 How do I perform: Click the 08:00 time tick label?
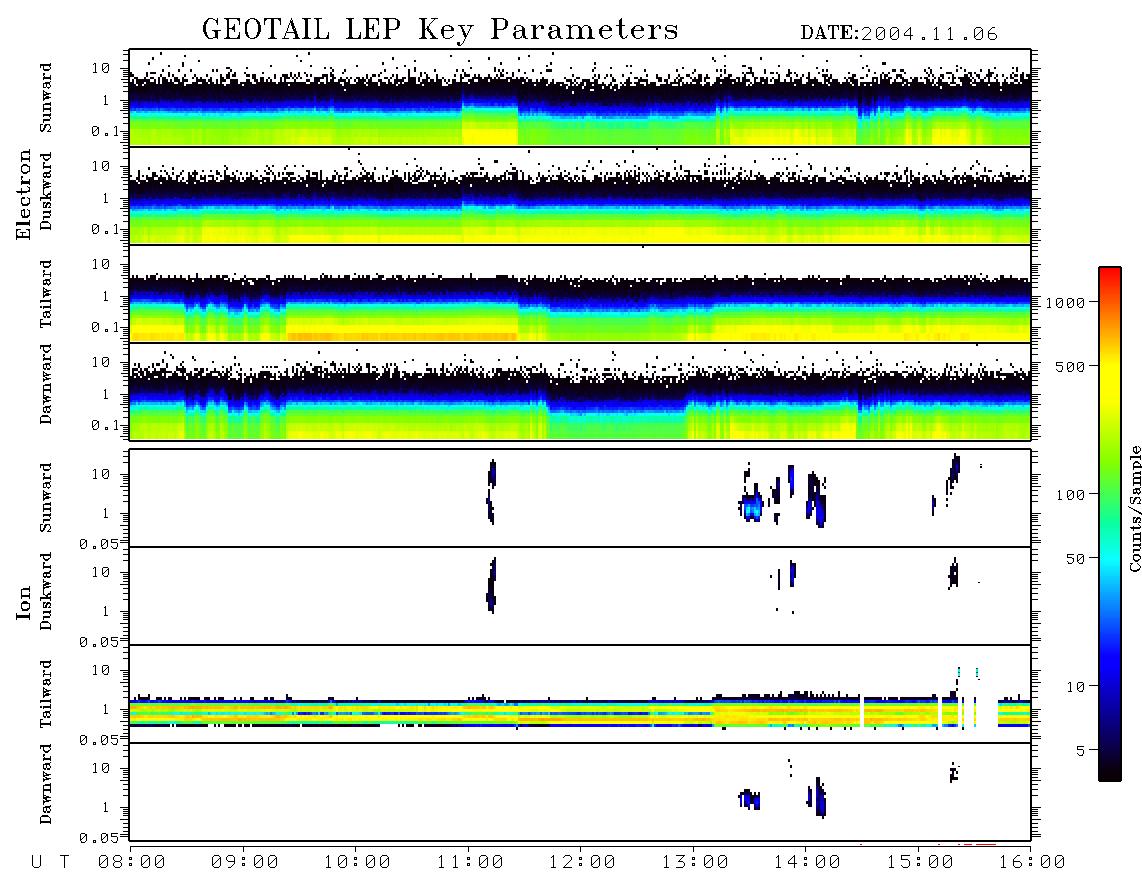[132, 863]
